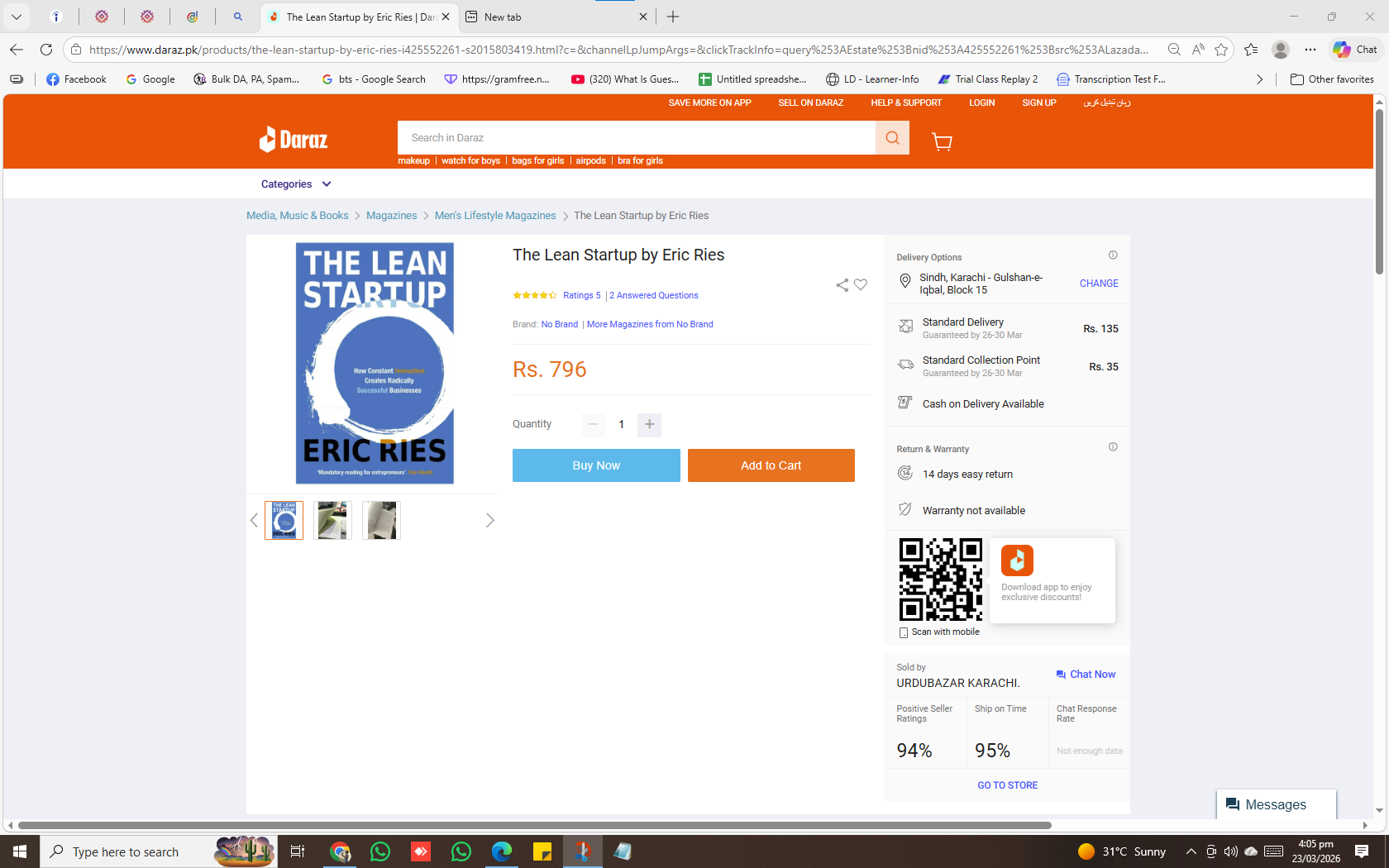Open Task View on taskbar
1389x868 pixels.
click(x=298, y=851)
